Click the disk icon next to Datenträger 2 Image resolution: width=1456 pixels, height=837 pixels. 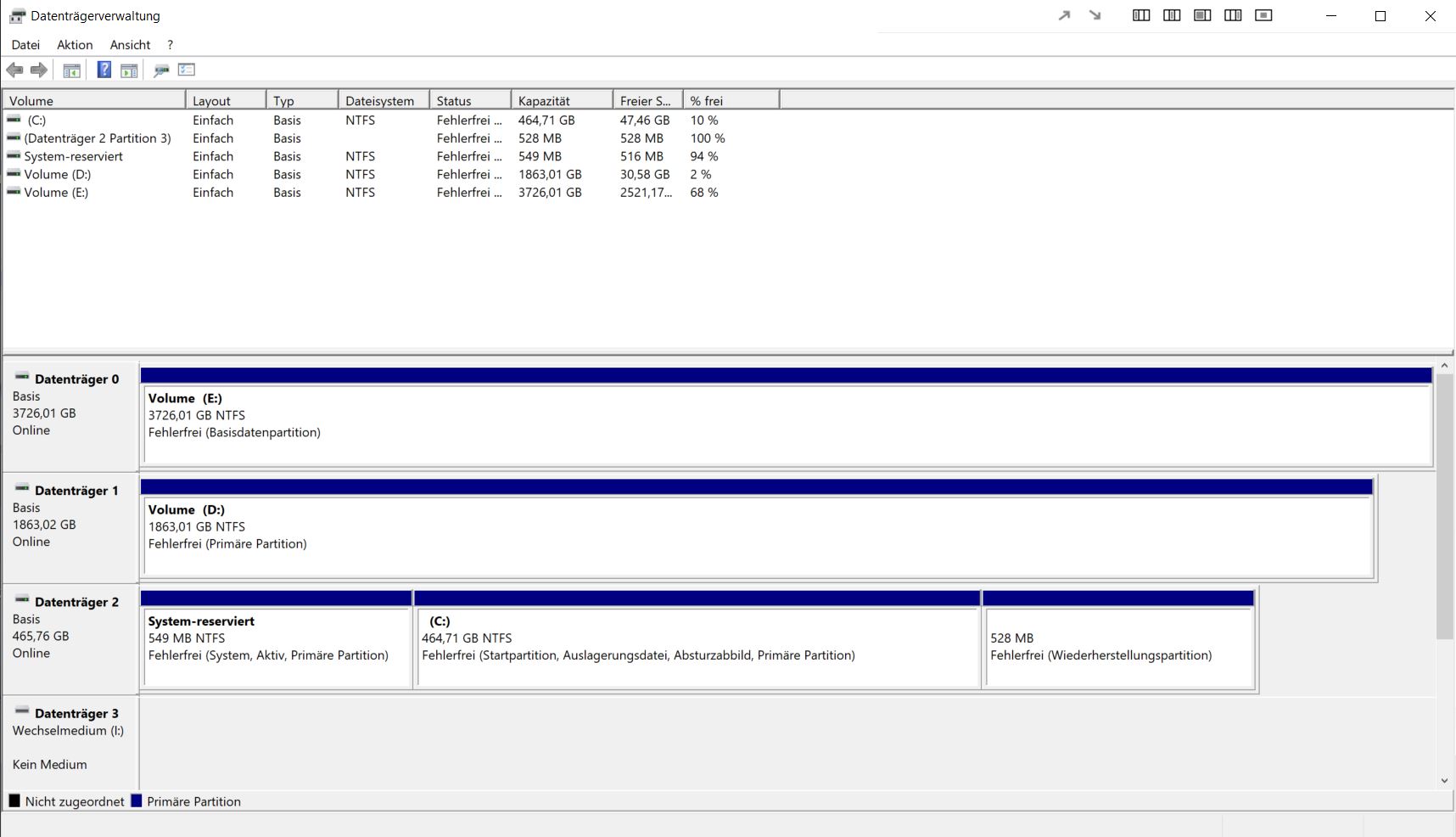pos(22,599)
